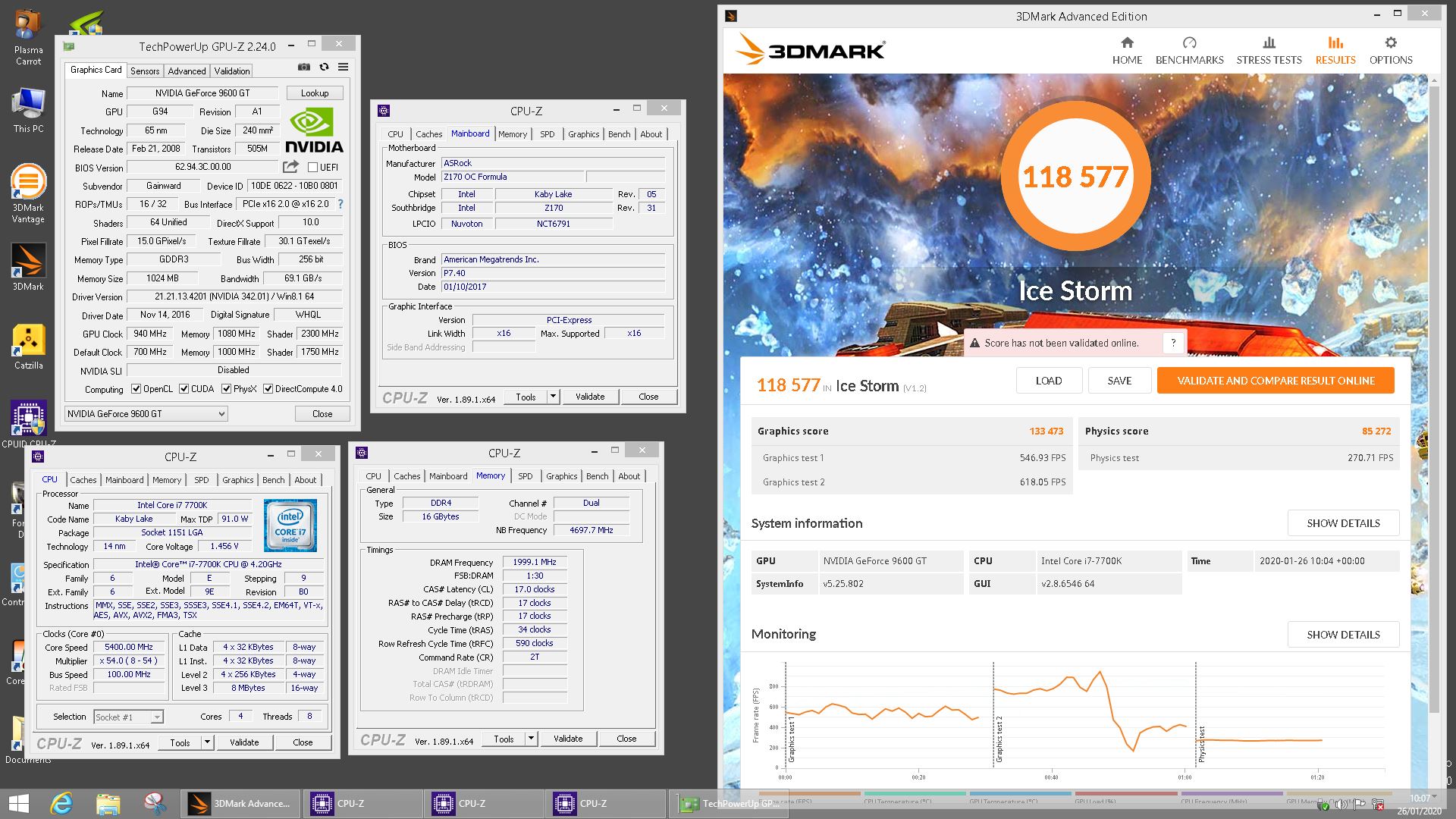The width and height of the screenshot is (1456, 819).
Task: Click the Lookup button in GPU-Z
Action: [x=315, y=93]
